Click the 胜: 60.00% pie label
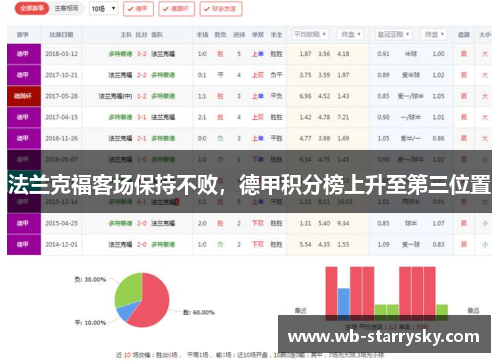500x362 pixels. click(x=199, y=312)
